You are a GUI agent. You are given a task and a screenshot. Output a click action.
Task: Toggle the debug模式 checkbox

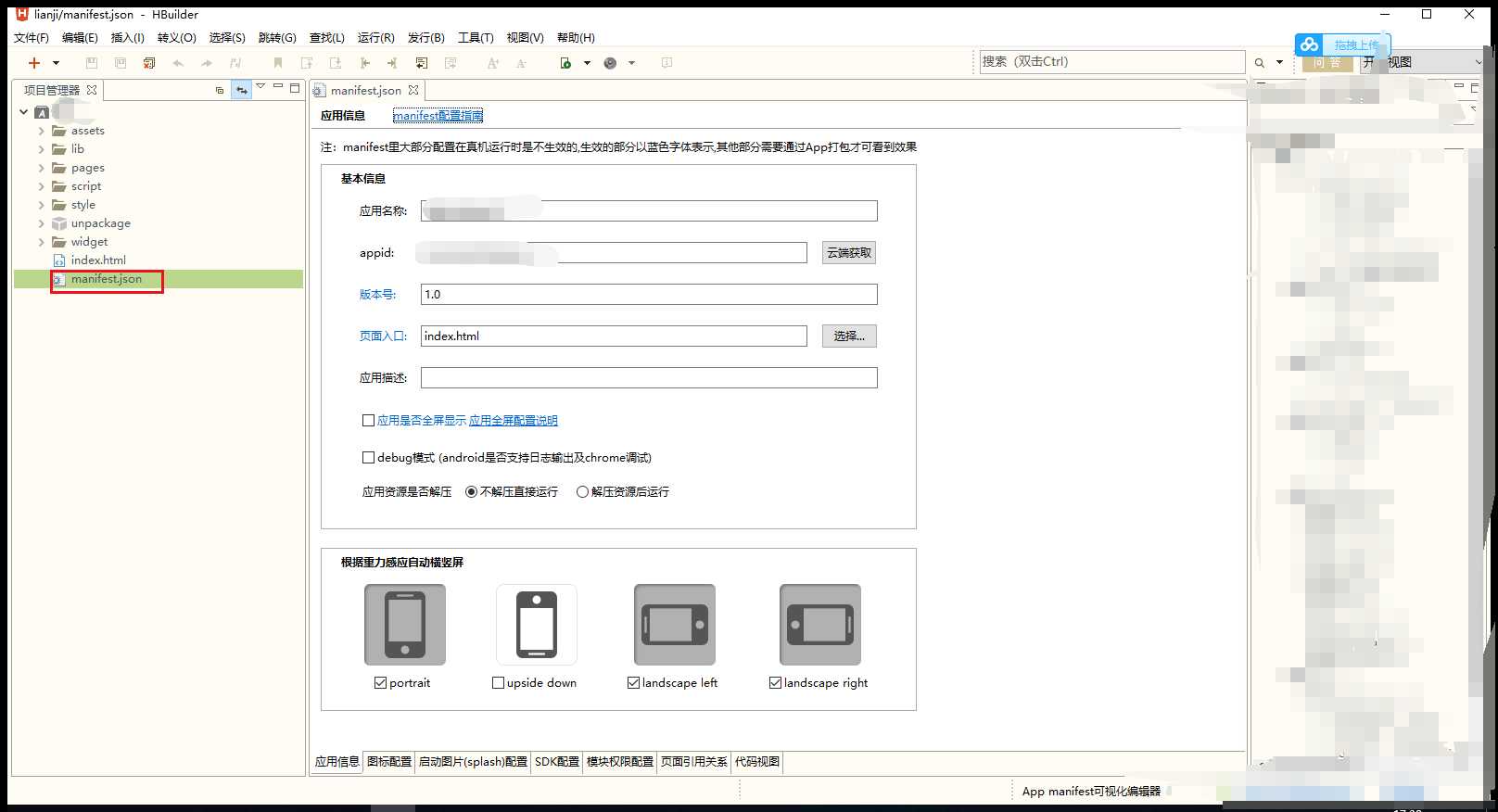tap(368, 458)
